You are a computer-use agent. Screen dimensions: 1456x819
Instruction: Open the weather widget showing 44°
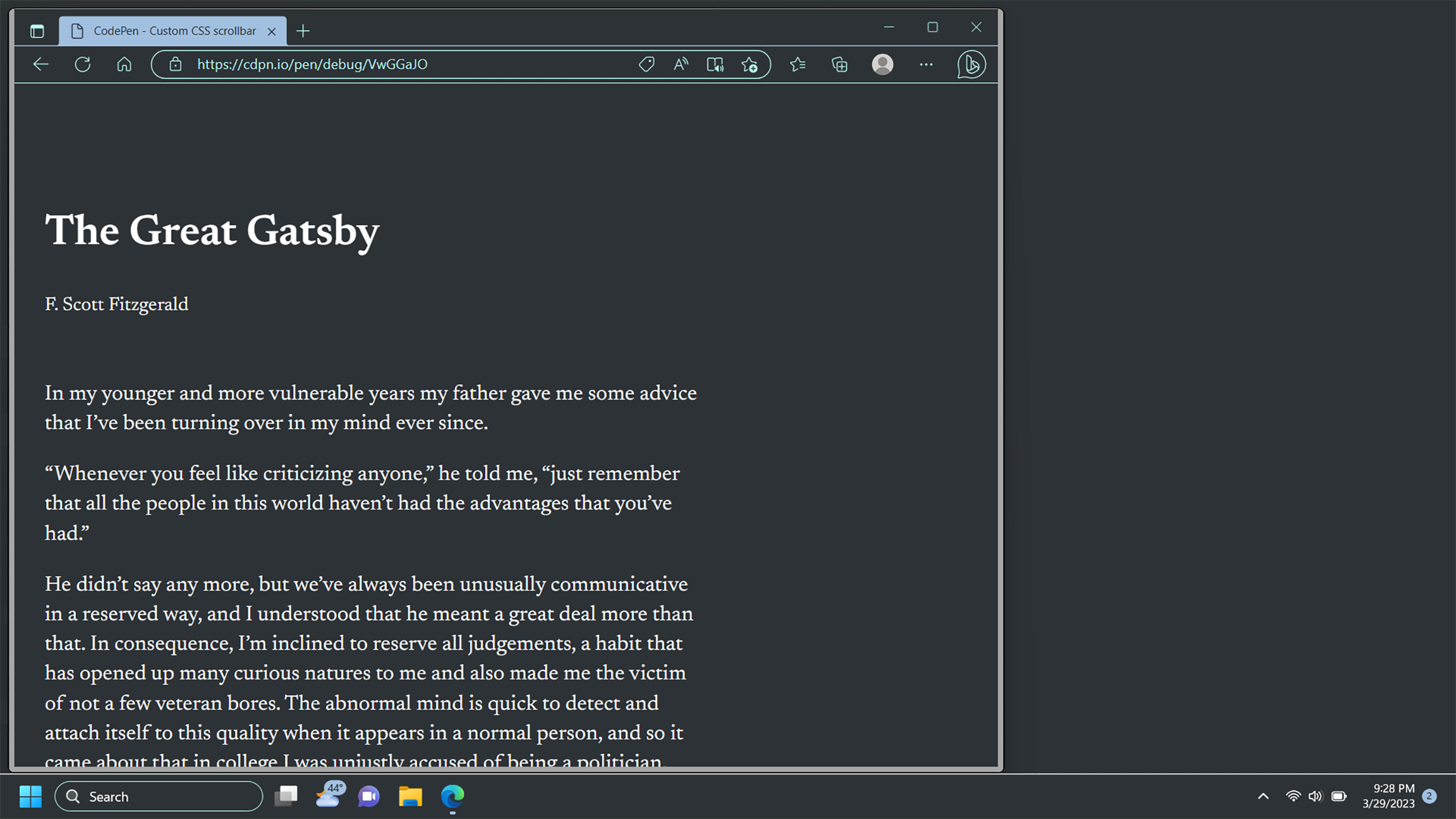coord(329,795)
